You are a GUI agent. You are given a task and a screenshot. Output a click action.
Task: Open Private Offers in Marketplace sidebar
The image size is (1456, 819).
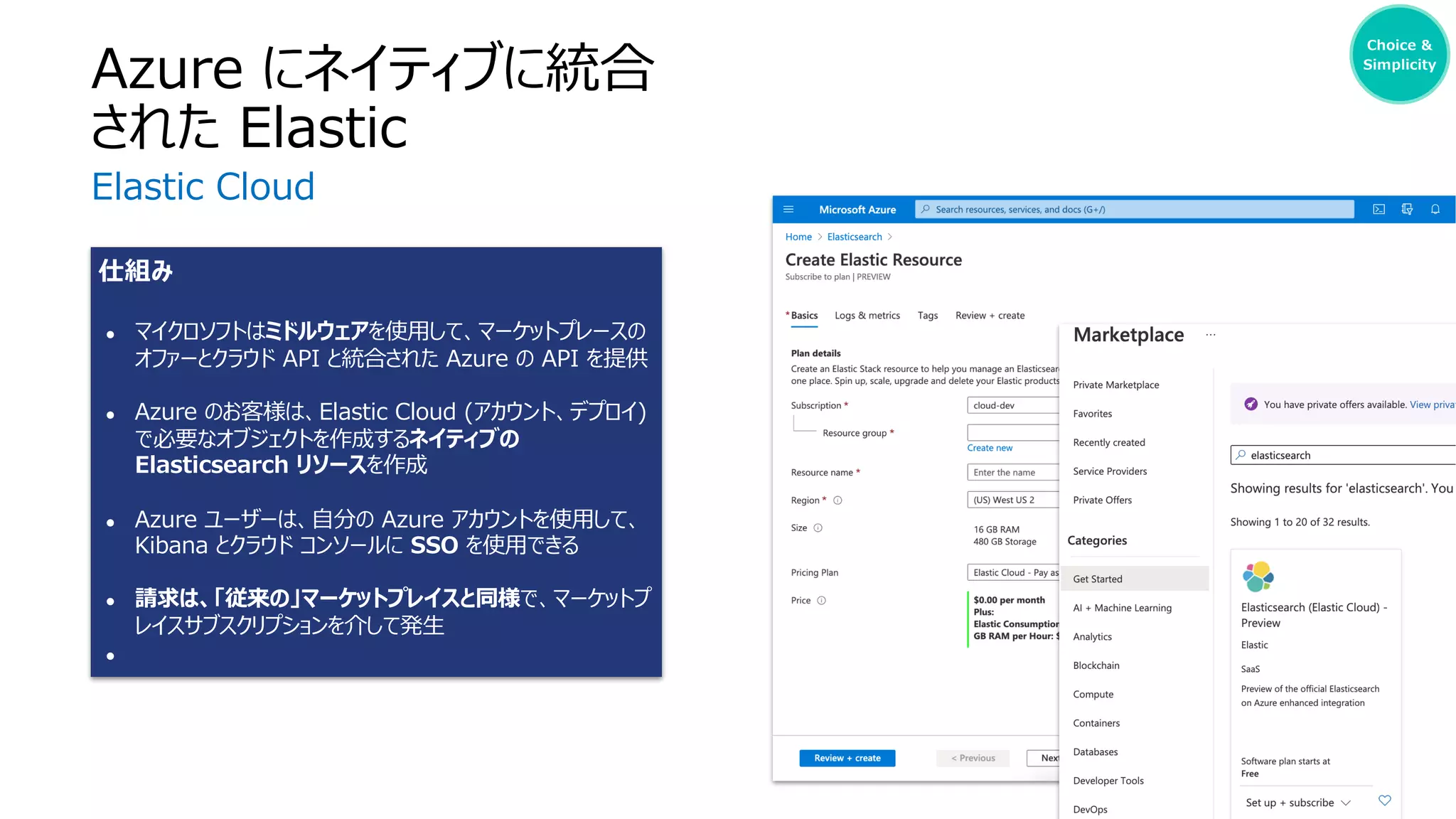[1102, 500]
